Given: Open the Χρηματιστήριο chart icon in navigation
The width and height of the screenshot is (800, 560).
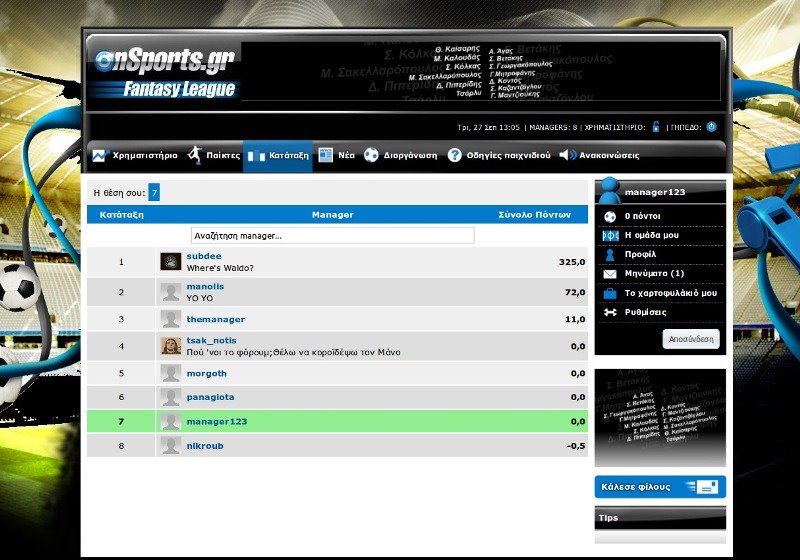Looking at the screenshot, I should click(x=99, y=156).
